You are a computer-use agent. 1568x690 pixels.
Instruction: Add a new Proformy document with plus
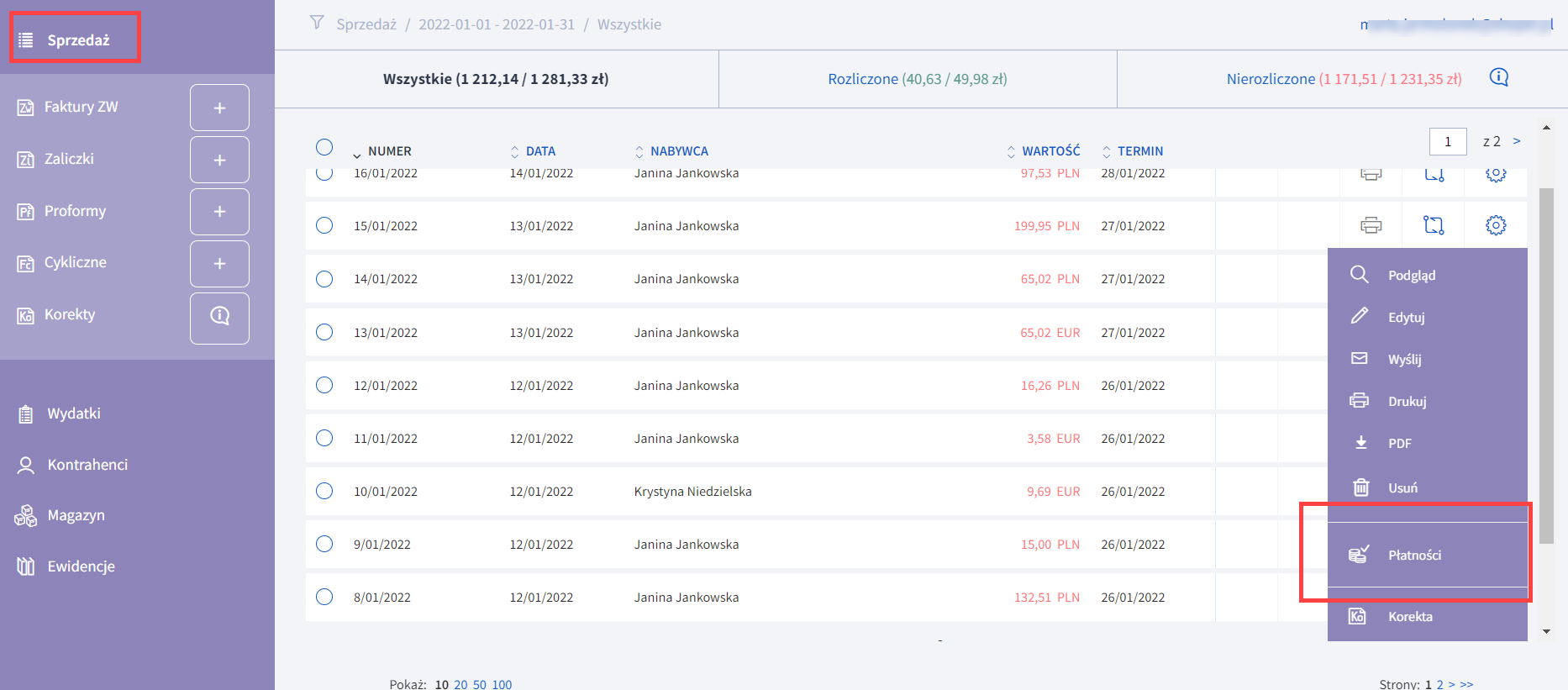pos(219,212)
